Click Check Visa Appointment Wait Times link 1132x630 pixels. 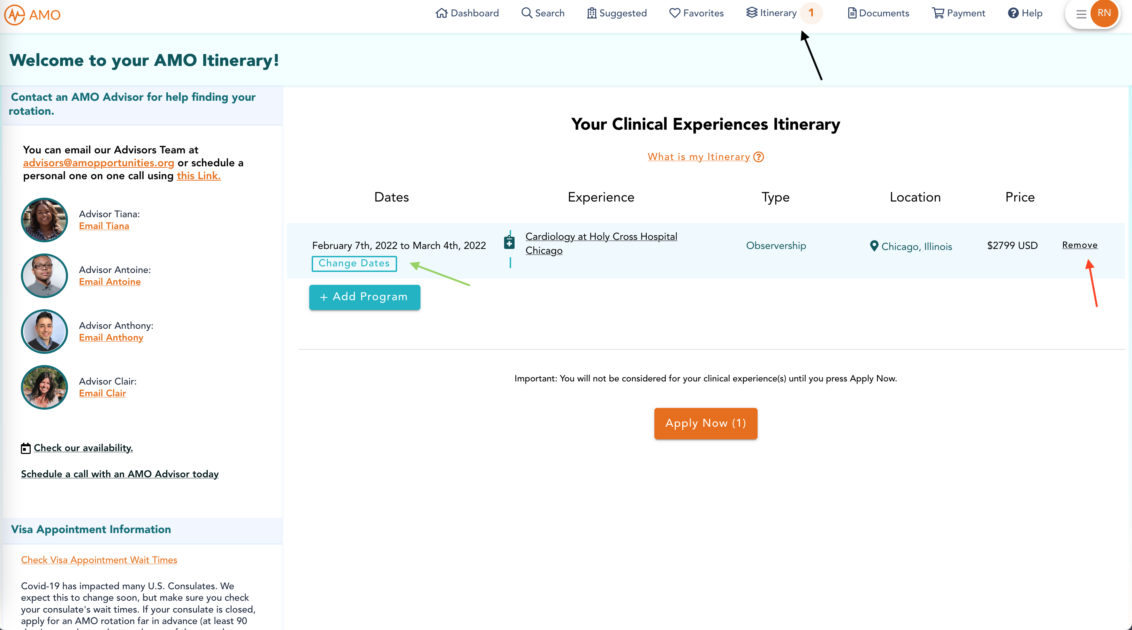coord(99,560)
